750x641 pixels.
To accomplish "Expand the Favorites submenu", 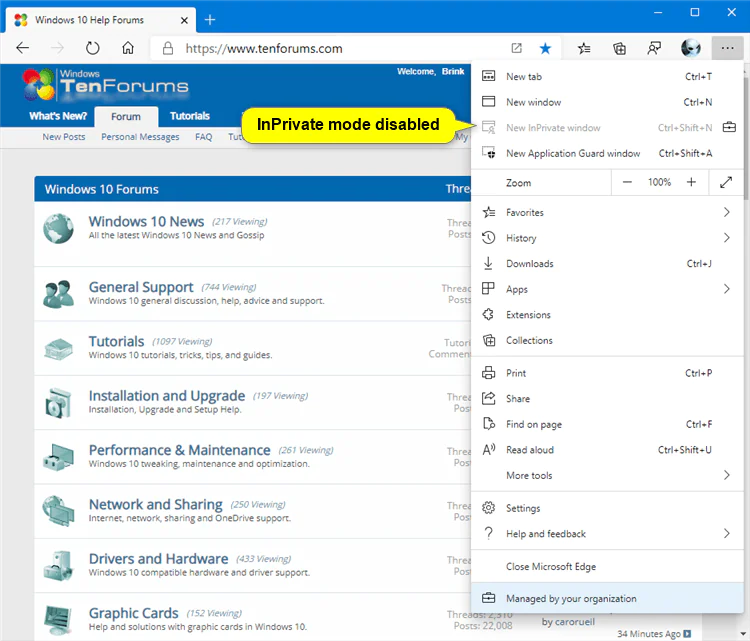I will pyautogui.click(x=727, y=212).
